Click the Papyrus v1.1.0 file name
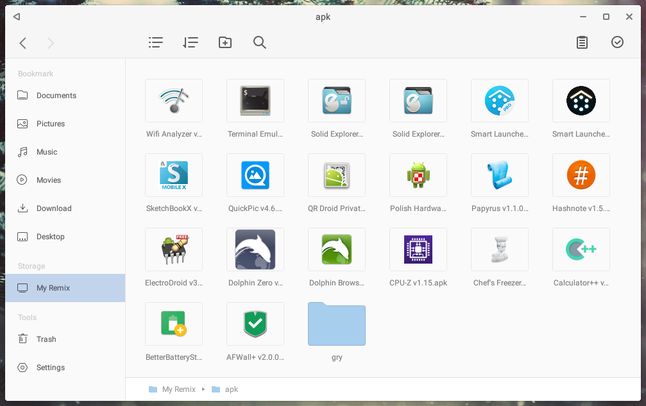The width and height of the screenshot is (646, 406). 499,209
